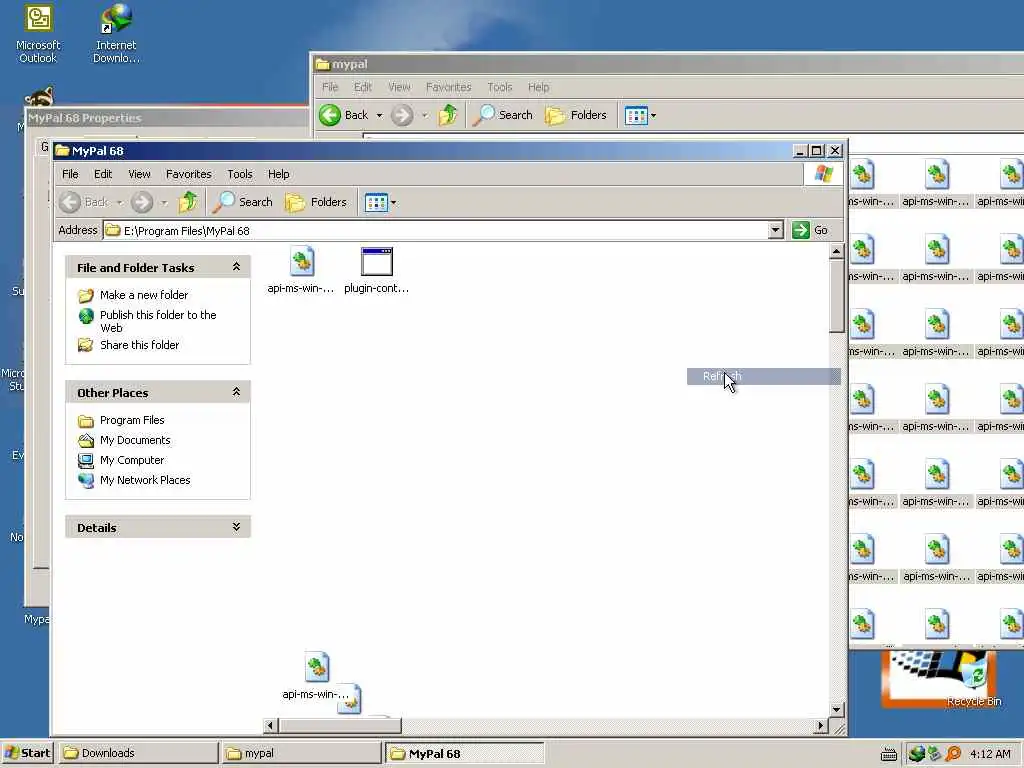Open Search in MyPal 68 toolbar

(x=243, y=202)
